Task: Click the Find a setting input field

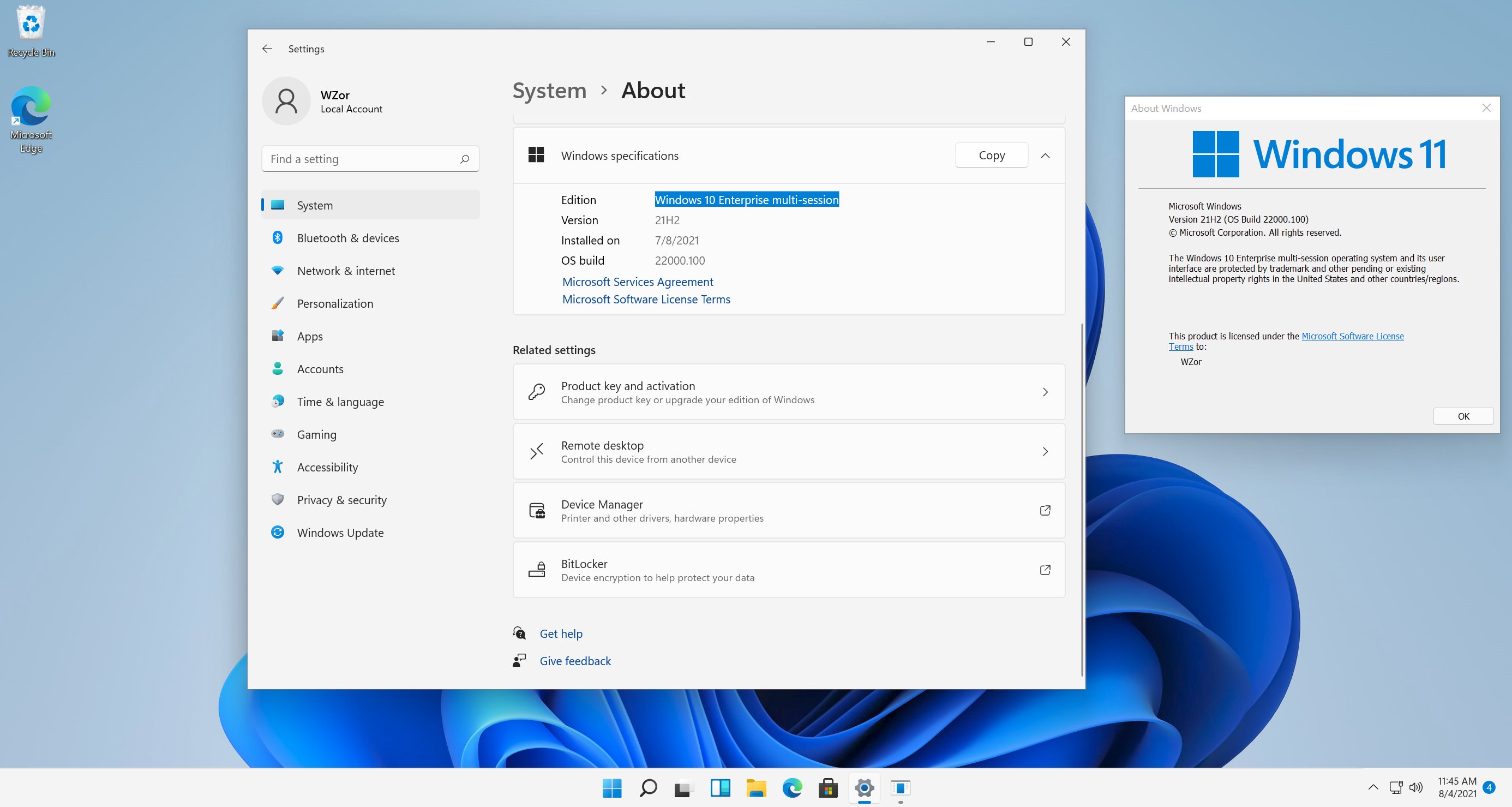Action: pos(370,158)
